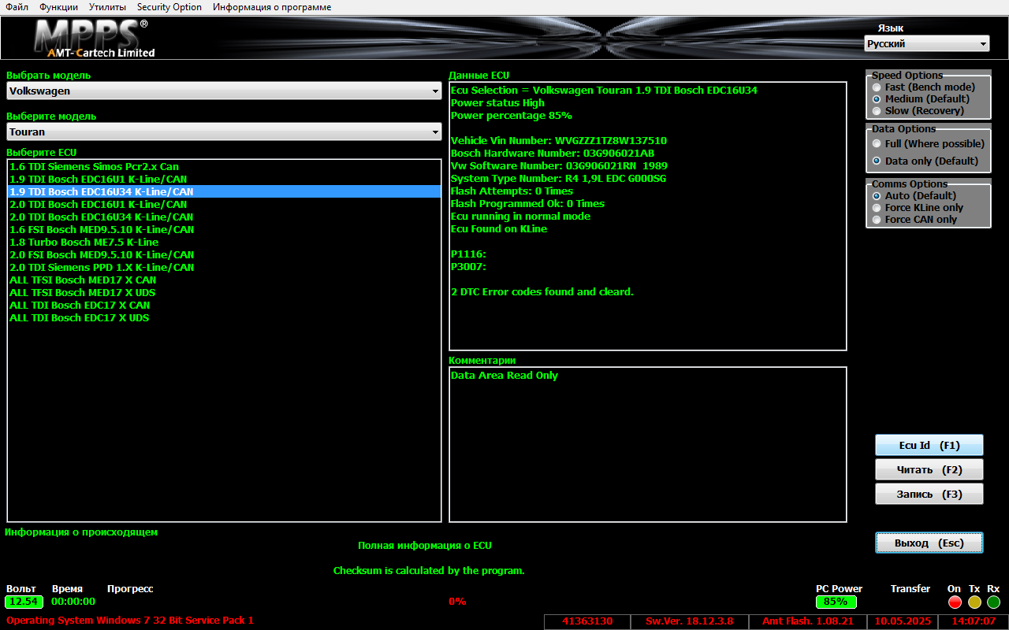1009x630 pixels.
Task: Select 1.6 TDI Siemens Simos Pcr2.x Can
Action: click(x=224, y=167)
